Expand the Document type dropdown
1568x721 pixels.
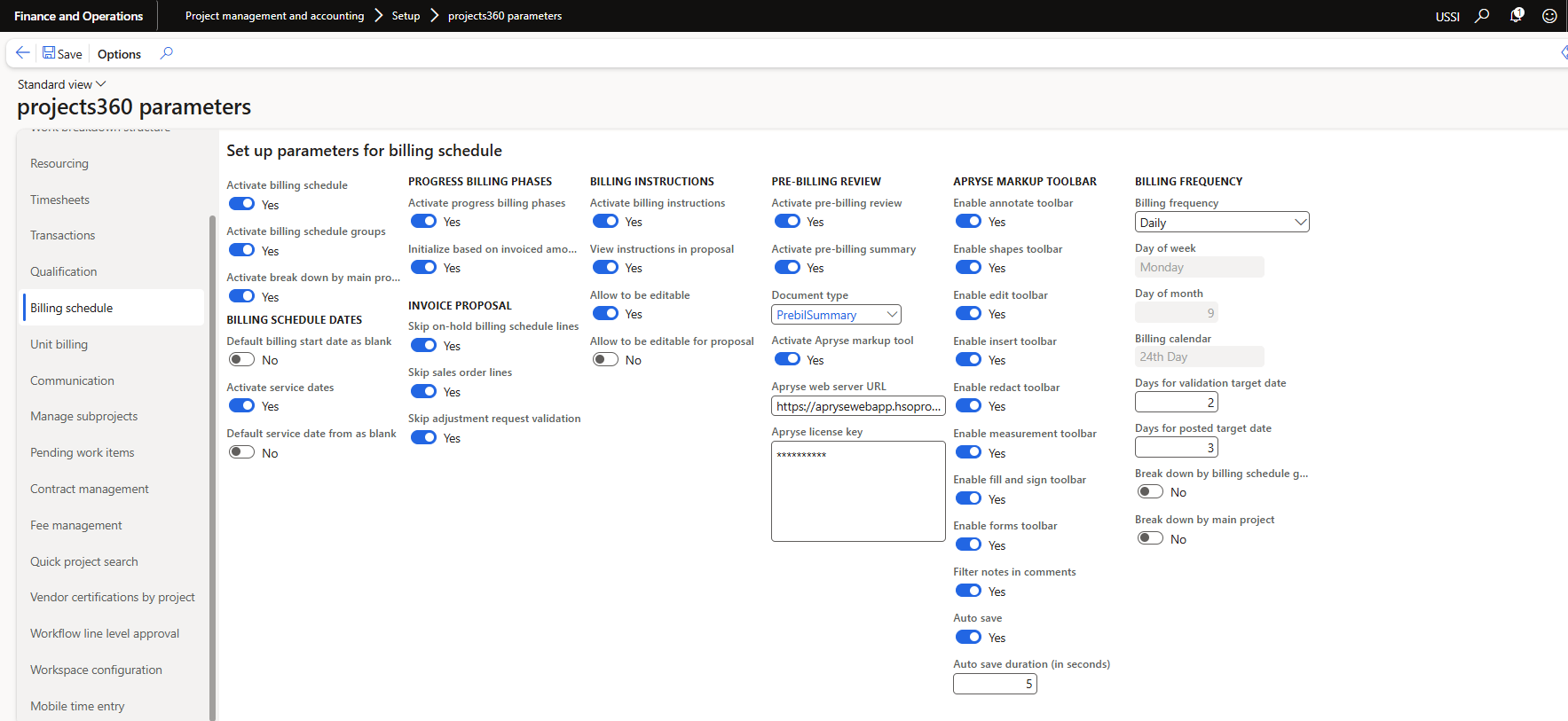[x=836, y=315]
